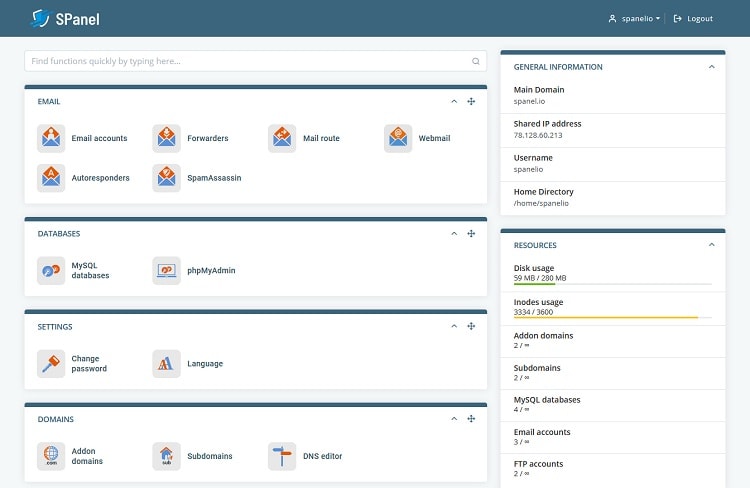Open the phpMyAdmin icon
This screenshot has height=488, width=750.
[166, 270]
